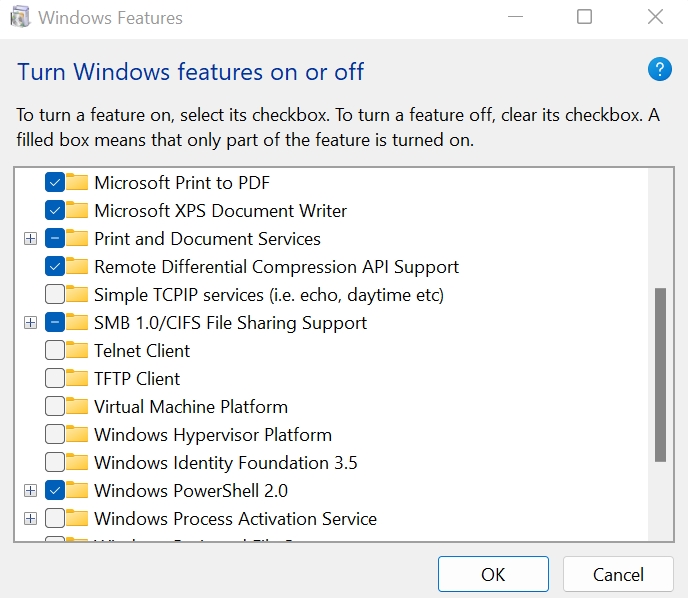The height and width of the screenshot is (598, 688).
Task: Click the blue help question mark icon
Action: [x=659, y=69]
